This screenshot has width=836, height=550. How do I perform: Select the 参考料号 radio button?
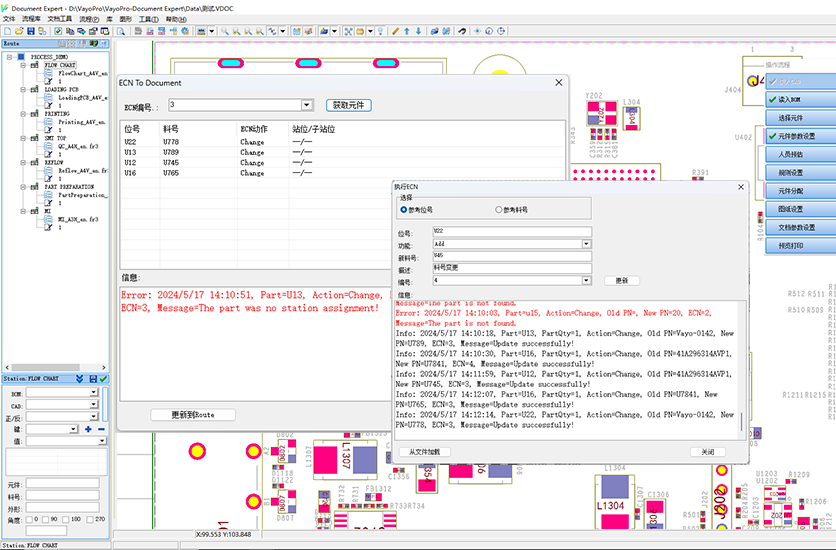499,210
